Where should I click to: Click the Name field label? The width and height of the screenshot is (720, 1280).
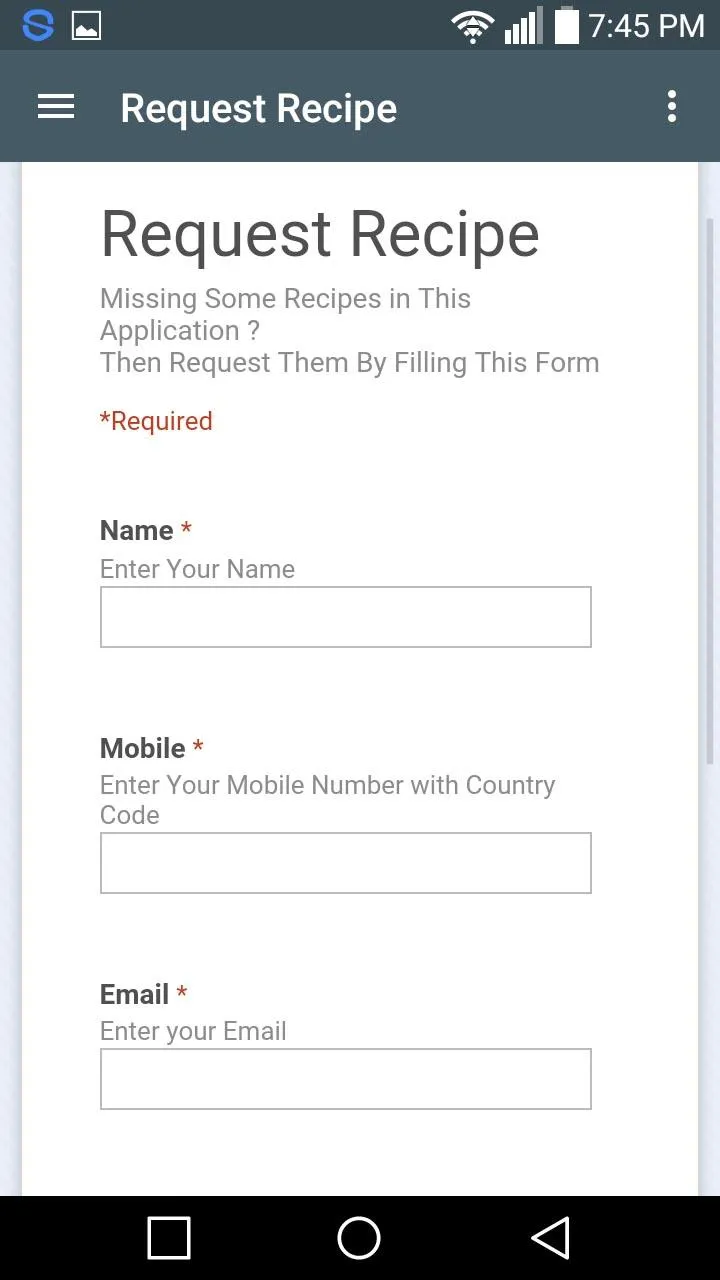(137, 531)
